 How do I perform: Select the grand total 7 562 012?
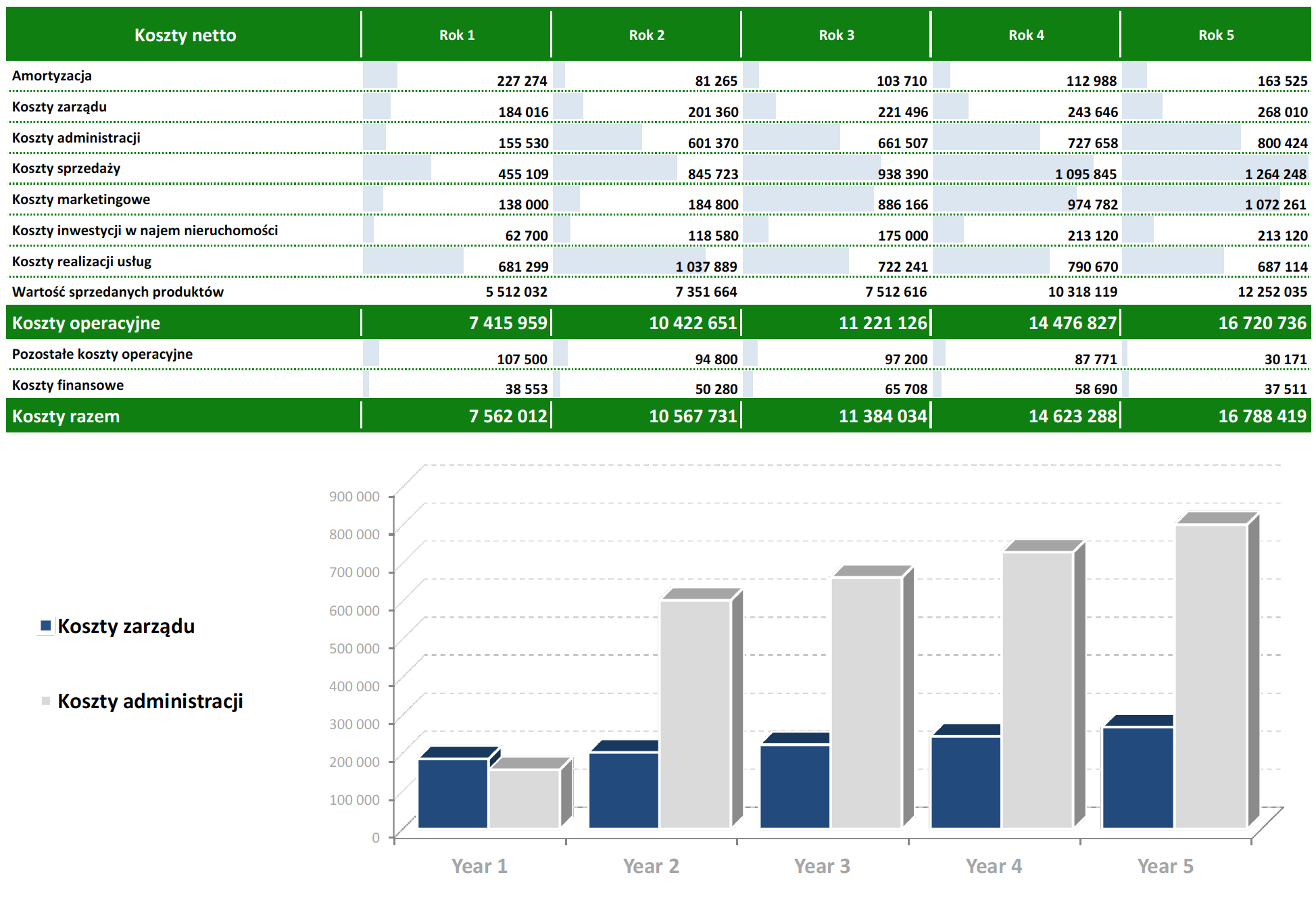508,416
